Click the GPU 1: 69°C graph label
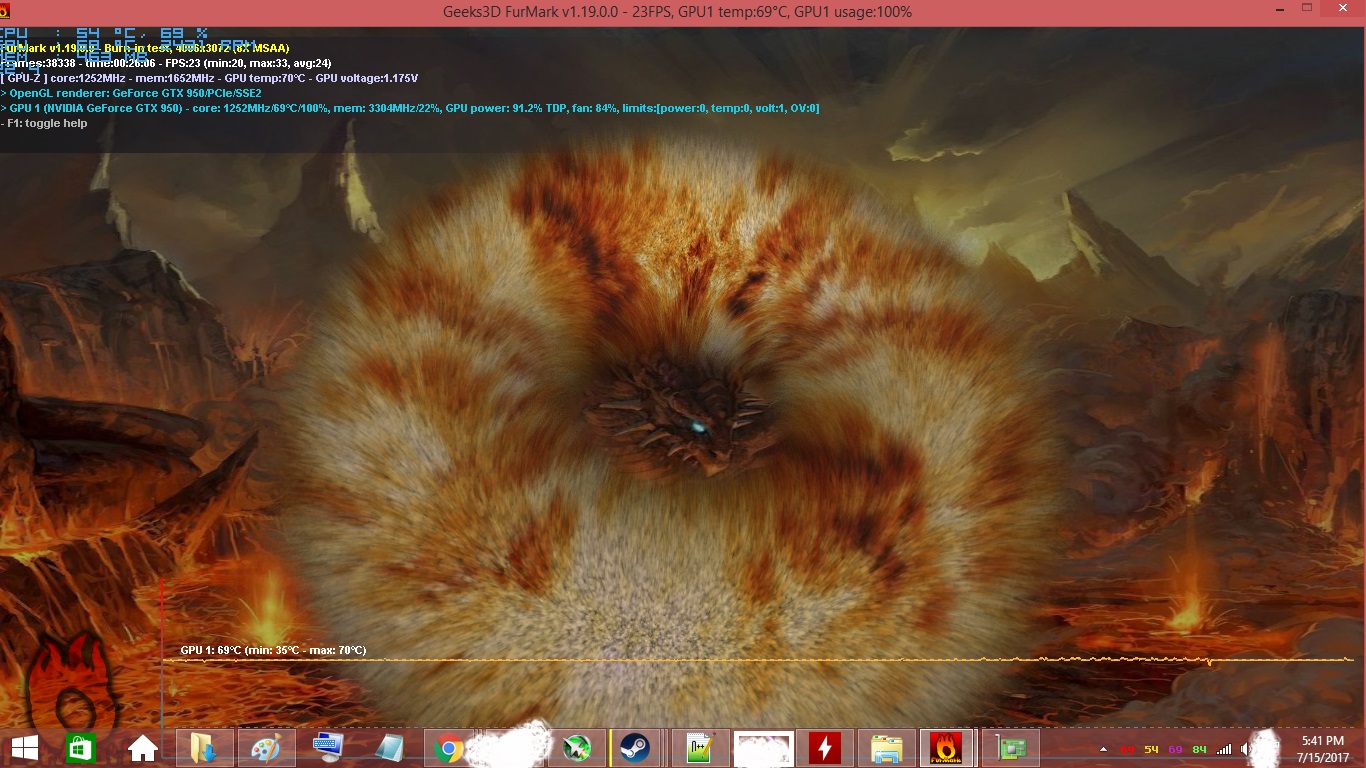The image size is (1366, 768). tap(273, 651)
